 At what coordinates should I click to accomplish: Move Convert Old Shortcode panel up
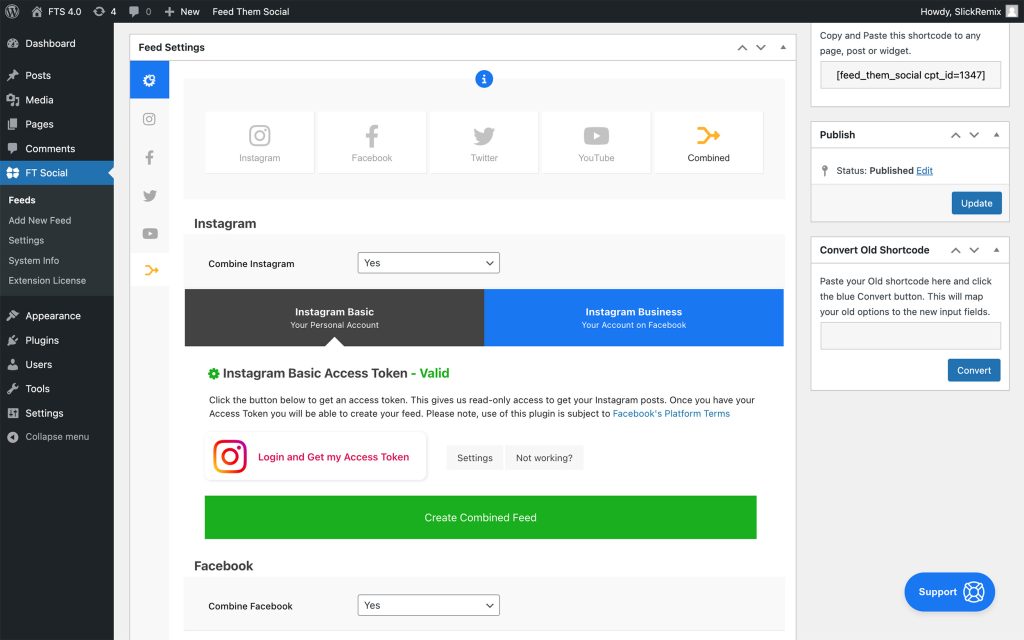point(955,250)
